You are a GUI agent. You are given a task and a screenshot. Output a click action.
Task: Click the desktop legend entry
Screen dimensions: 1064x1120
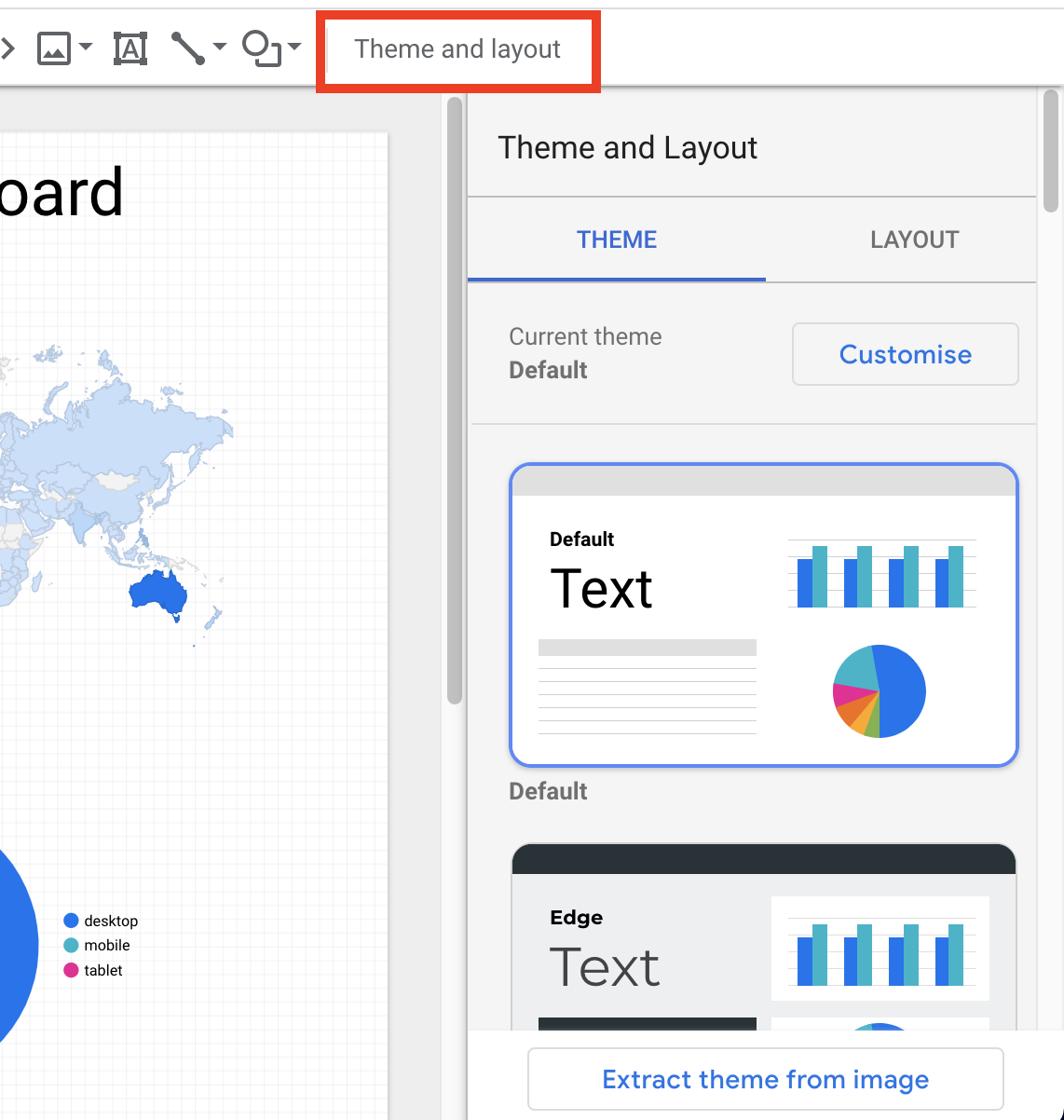(x=101, y=921)
